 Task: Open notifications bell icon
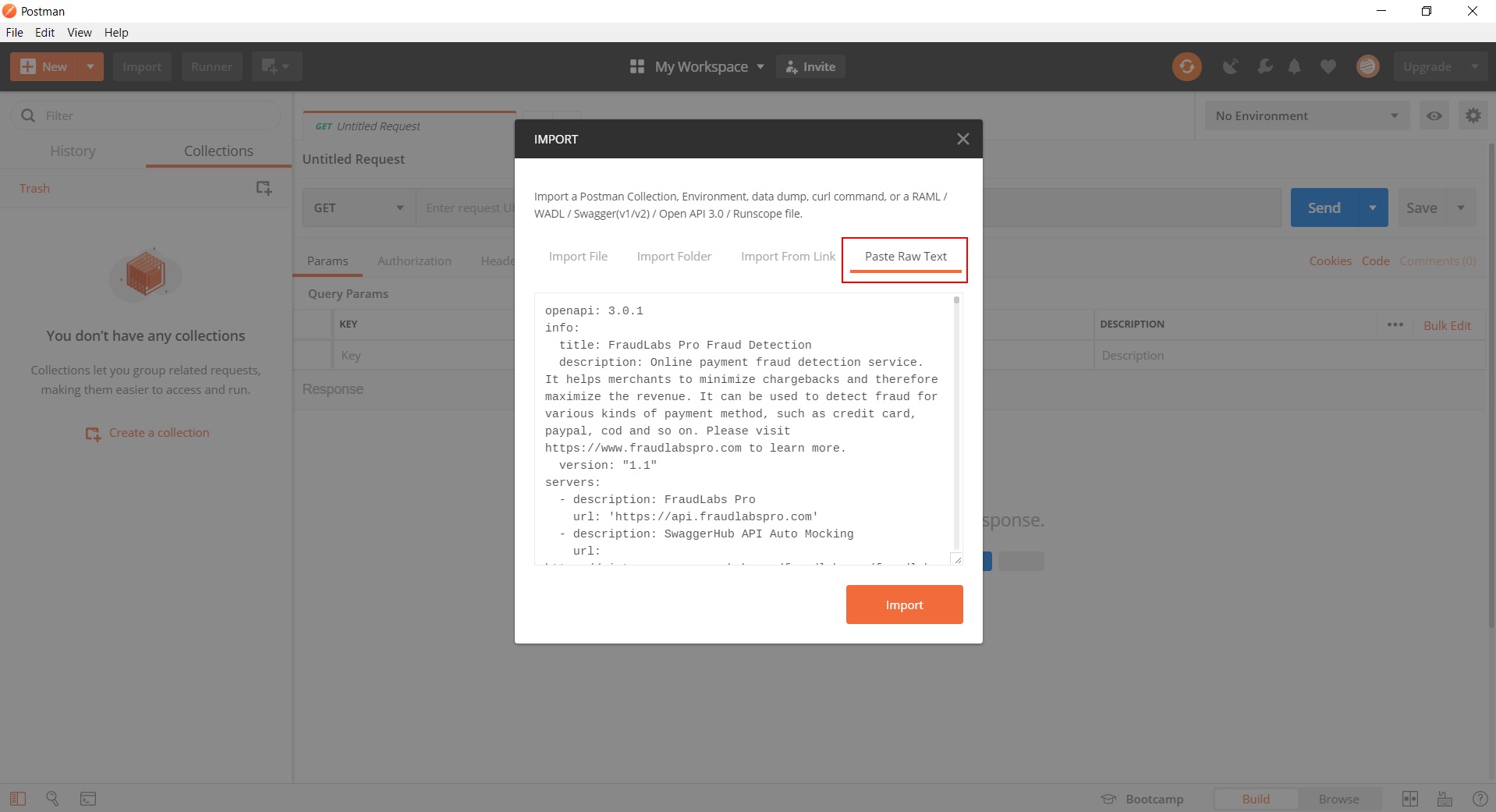[x=1294, y=66]
